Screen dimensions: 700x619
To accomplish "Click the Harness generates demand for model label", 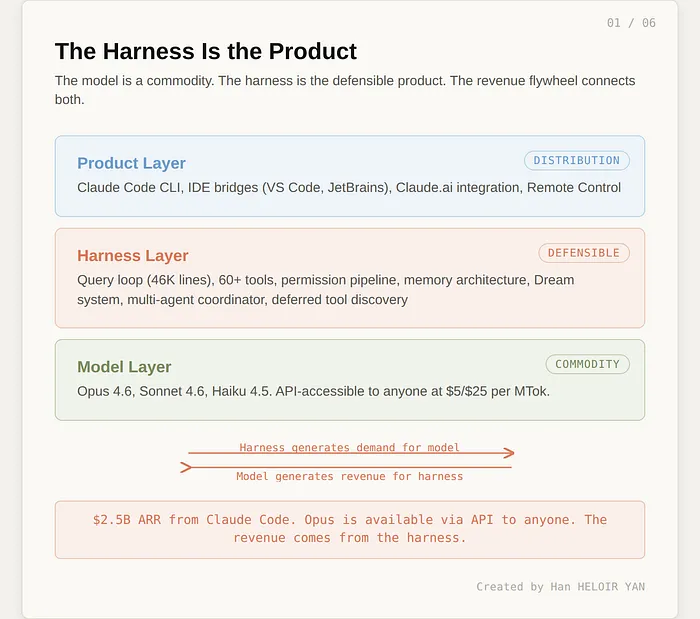I will click(x=349, y=447).
